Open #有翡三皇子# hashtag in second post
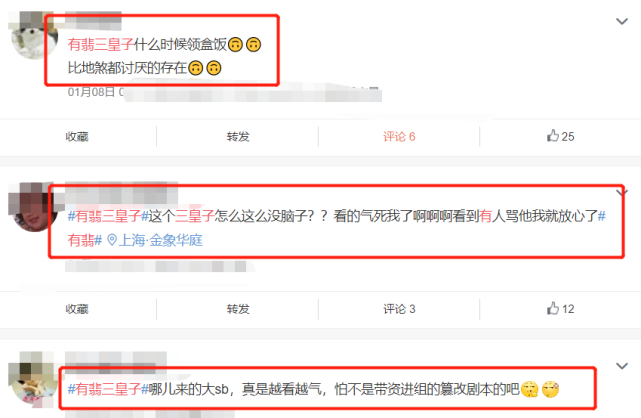This screenshot has height=418, width=641. (x=108, y=216)
